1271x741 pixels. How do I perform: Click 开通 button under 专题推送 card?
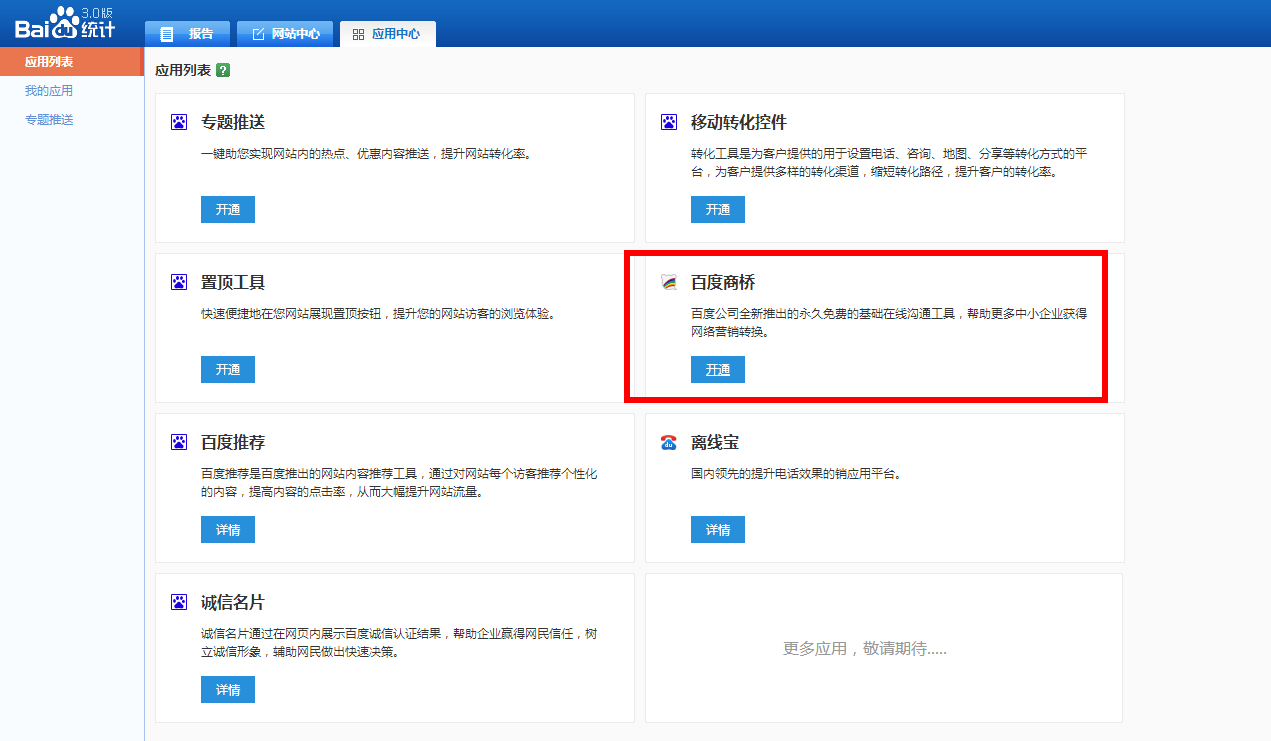(228, 209)
